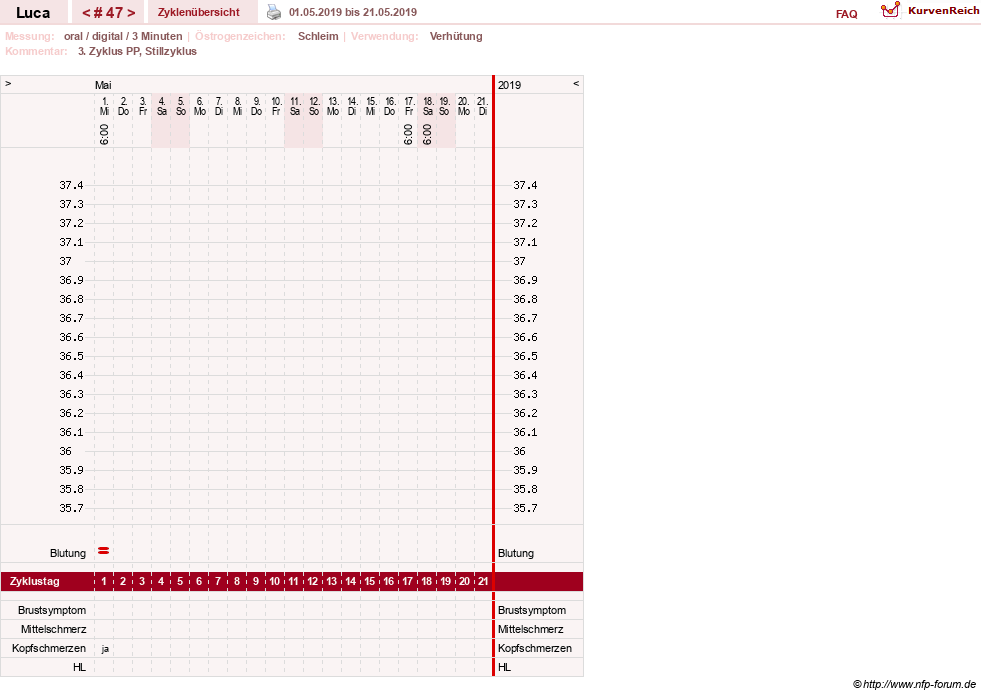Click the Luca name tab

[33, 13]
